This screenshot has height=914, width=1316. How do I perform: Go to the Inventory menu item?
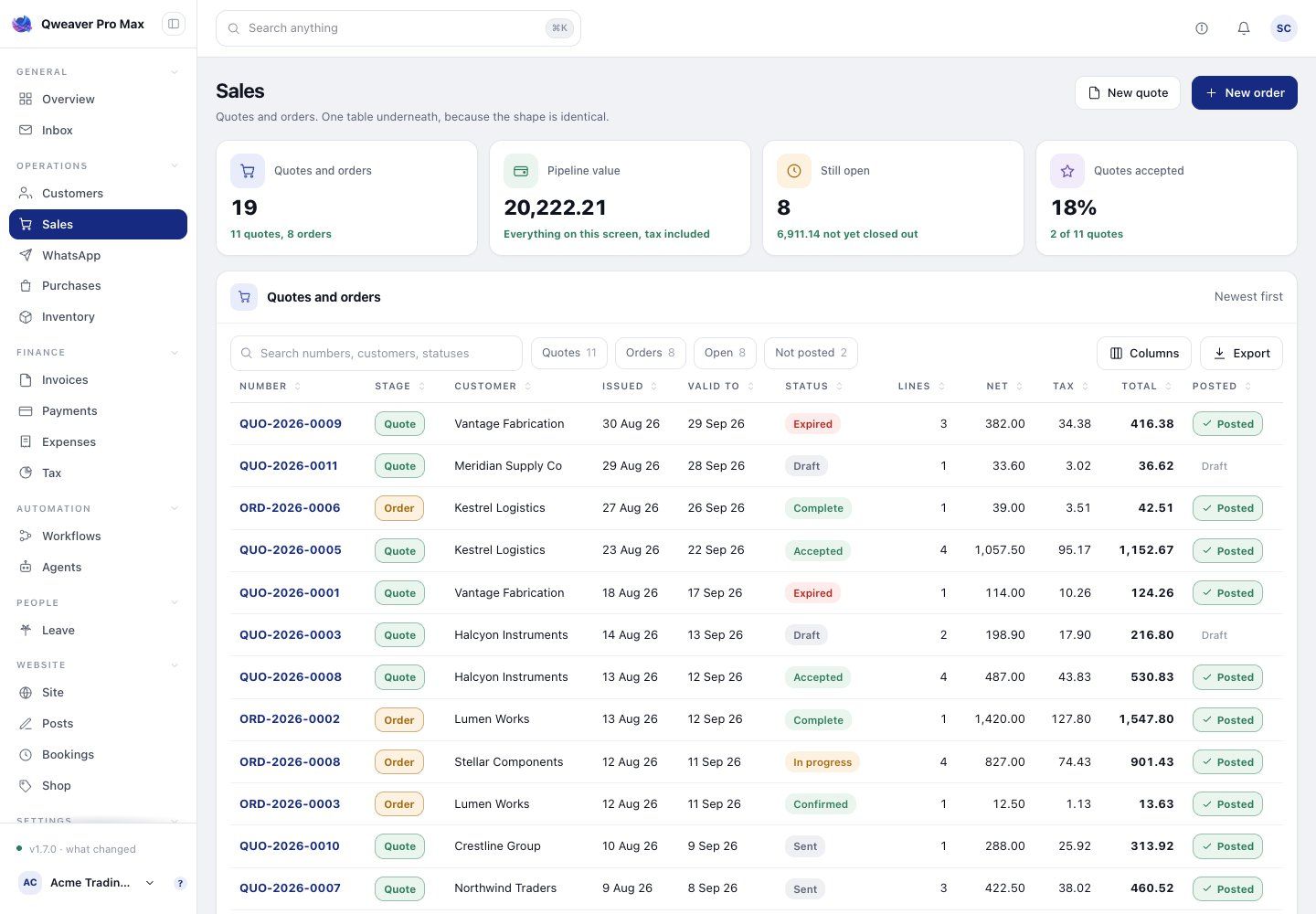click(x=98, y=316)
